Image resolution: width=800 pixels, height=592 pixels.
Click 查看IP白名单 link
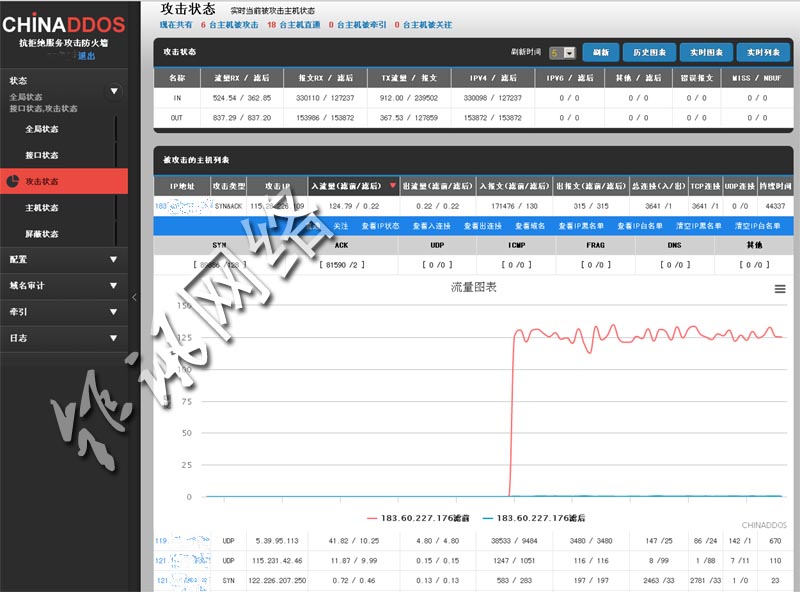[640, 226]
